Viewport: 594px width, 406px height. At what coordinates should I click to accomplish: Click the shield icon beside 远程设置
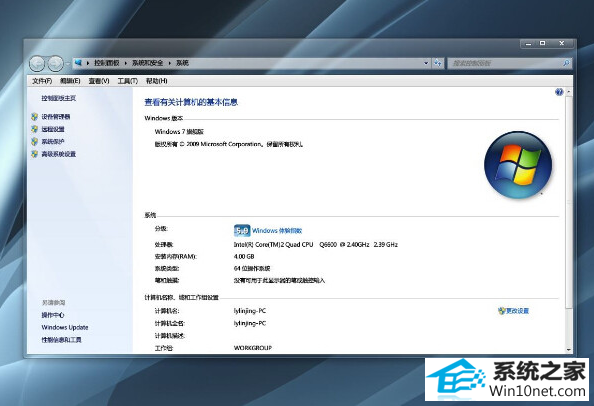(x=34, y=129)
